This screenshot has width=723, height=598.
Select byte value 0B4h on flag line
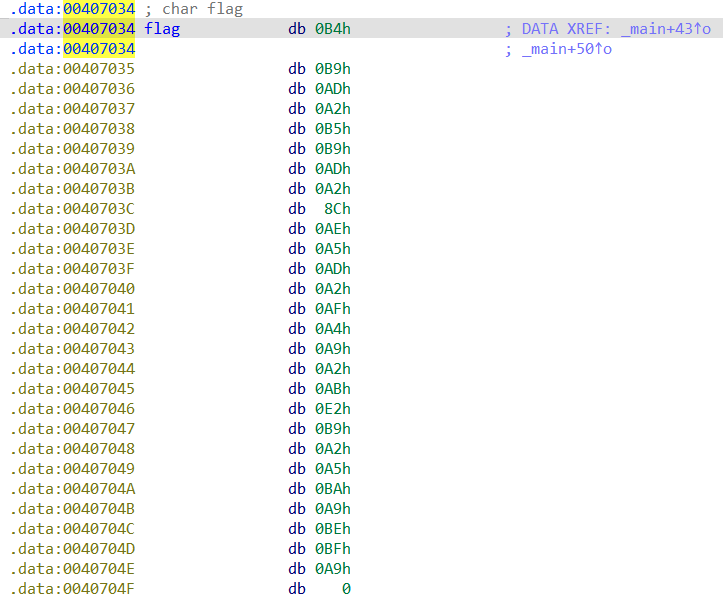coord(333,29)
